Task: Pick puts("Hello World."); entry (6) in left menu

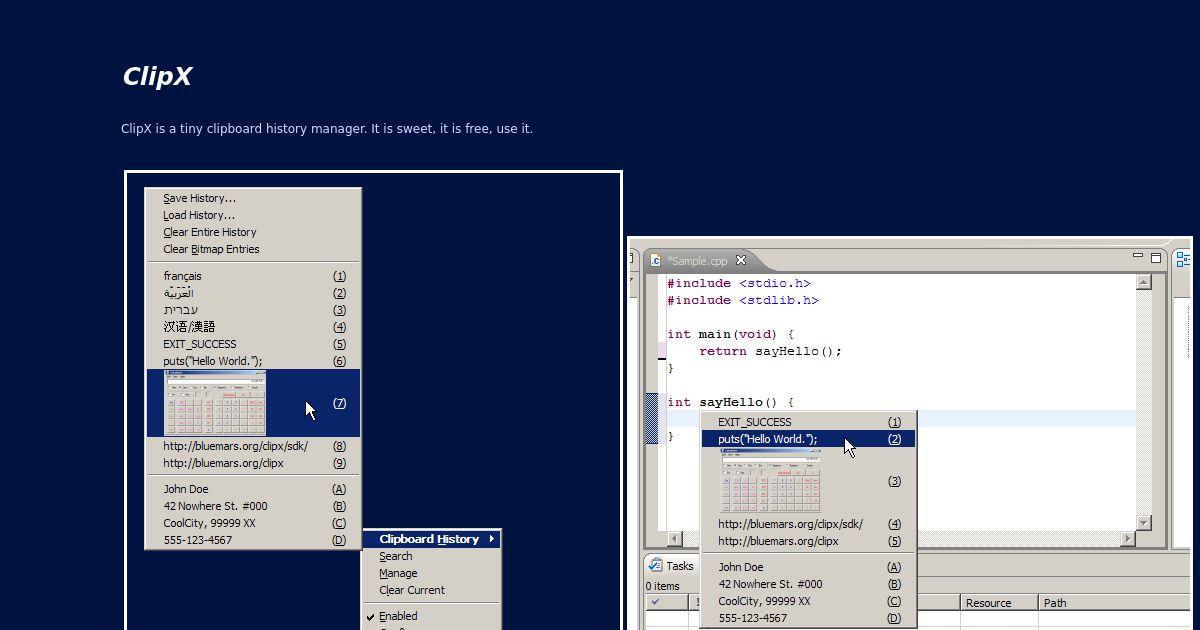Action: click(x=253, y=361)
